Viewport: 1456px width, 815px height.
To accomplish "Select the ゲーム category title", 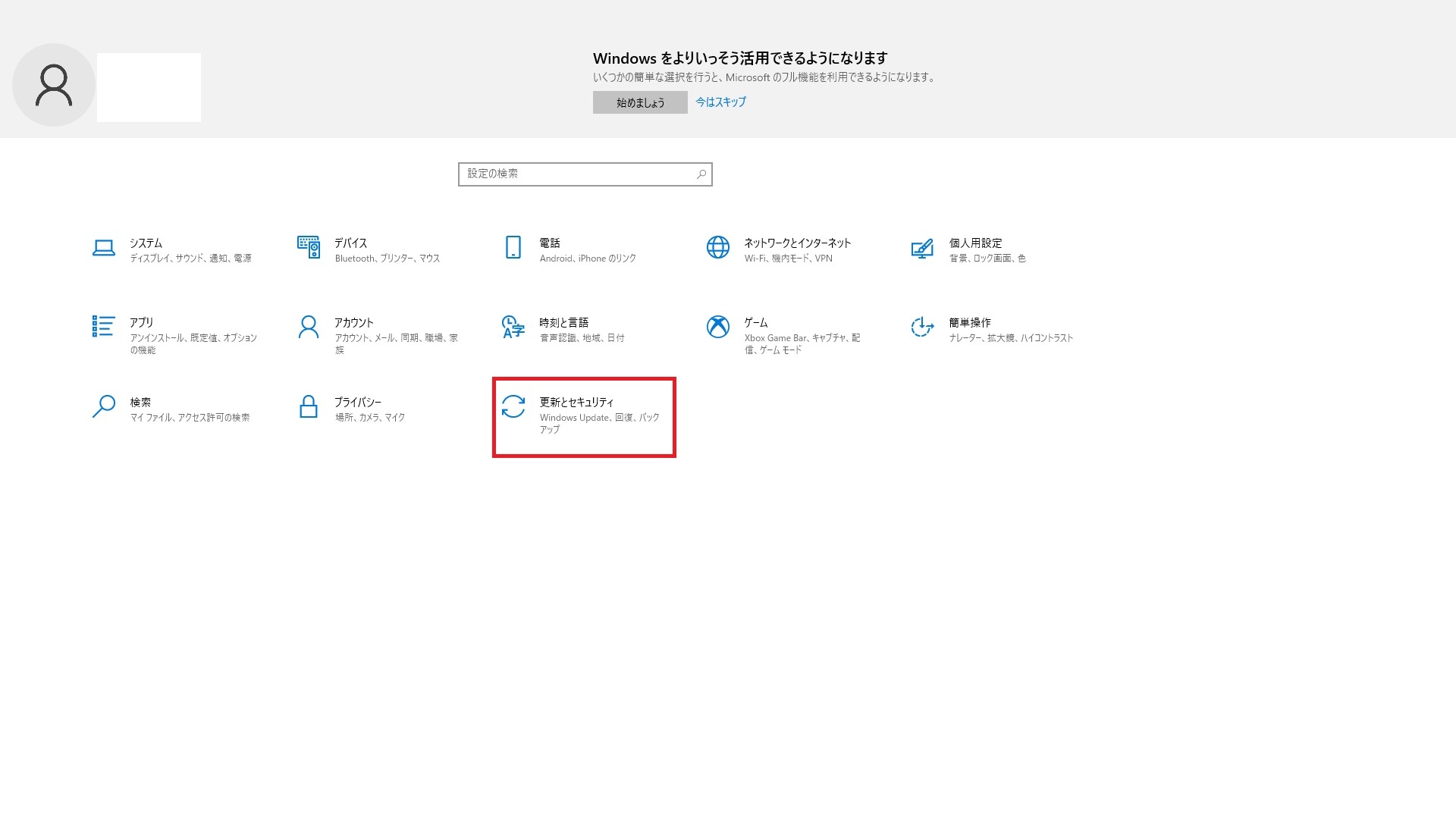I will click(756, 323).
